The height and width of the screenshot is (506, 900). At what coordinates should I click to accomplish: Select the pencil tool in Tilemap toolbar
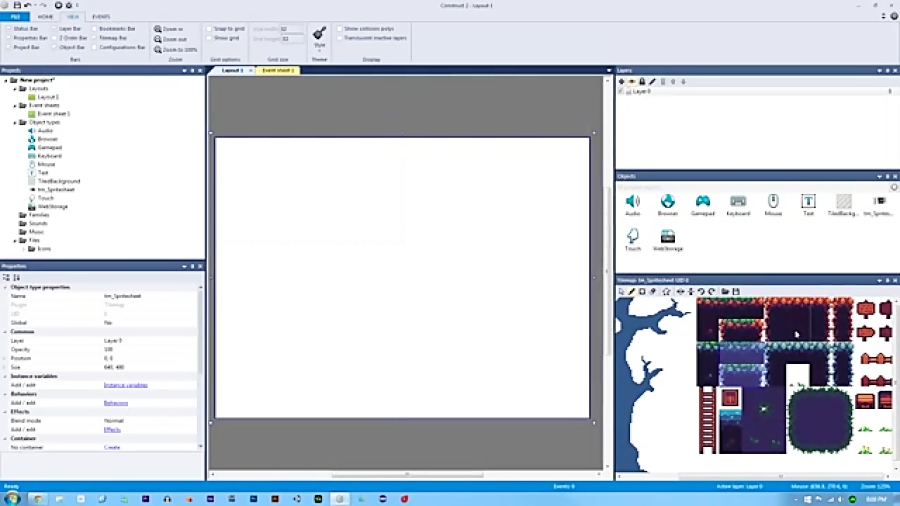pyautogui.click(x=631, y=291)
